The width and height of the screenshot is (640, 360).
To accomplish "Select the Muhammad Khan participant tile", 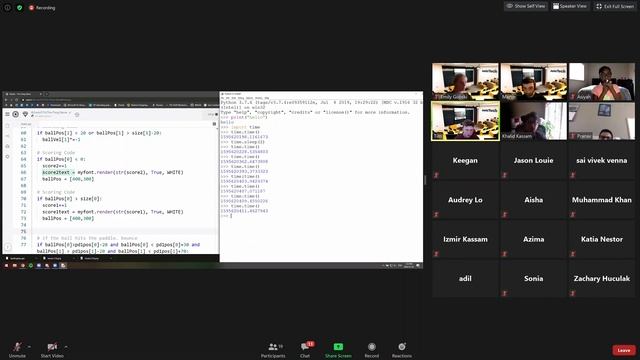I will pos(602,200).
